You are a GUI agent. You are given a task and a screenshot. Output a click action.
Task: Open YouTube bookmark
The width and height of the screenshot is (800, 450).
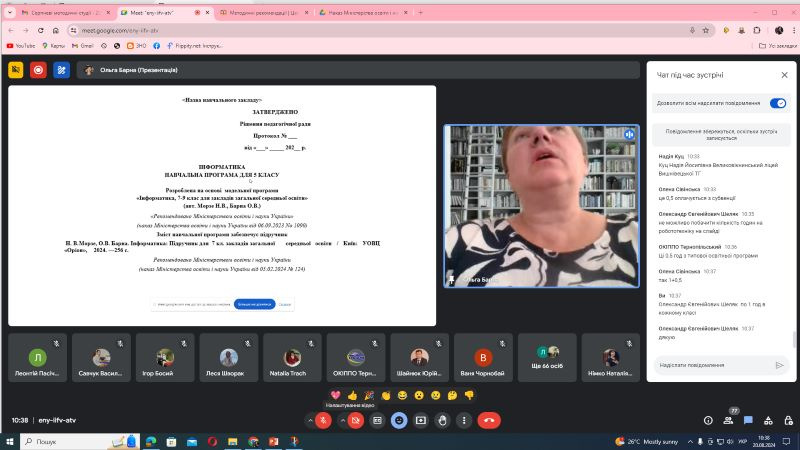point(21,46)
